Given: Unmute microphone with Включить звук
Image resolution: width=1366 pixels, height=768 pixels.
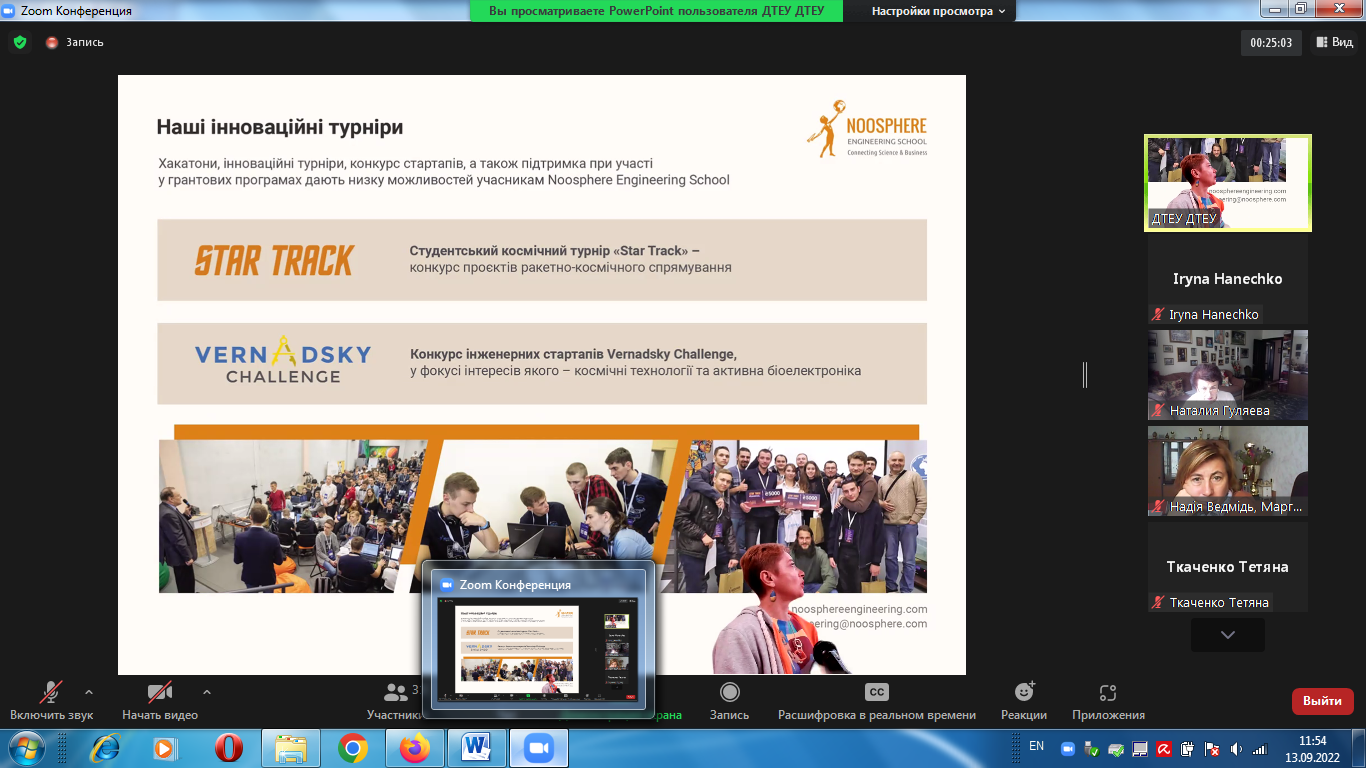Looking at the screenshot, I should point(51,700).
